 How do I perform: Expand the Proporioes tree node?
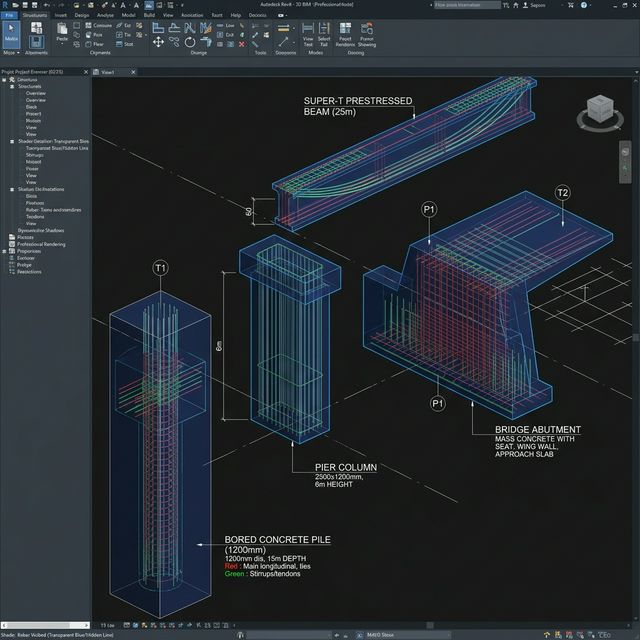tap(4, 251)
